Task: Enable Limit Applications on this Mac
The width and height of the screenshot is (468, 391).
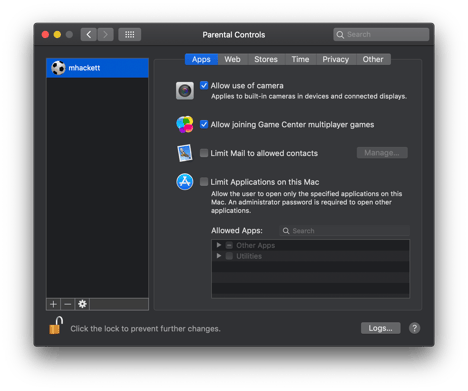Action: click(204, 182)
